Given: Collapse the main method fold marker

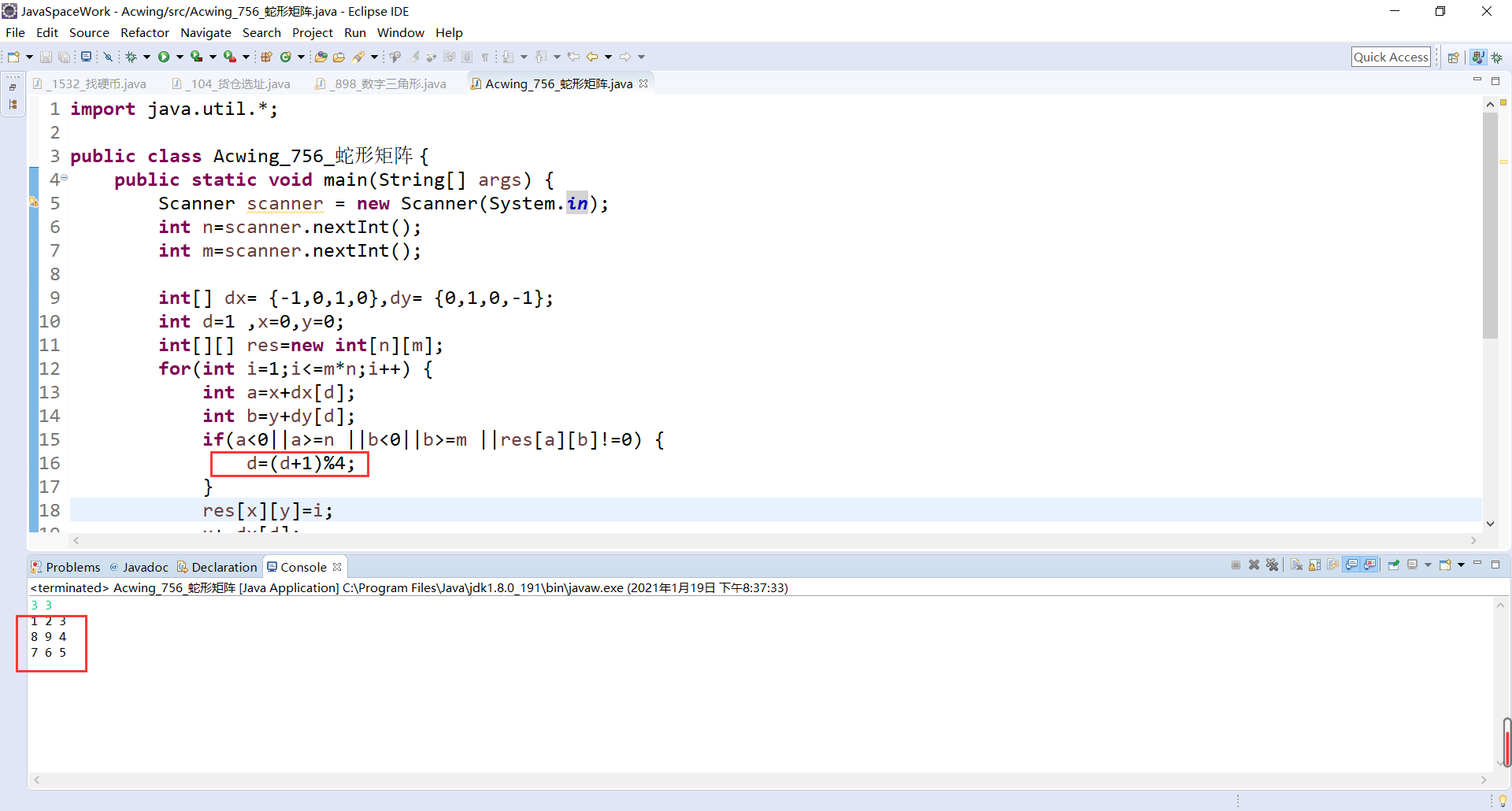Looking at the screenshot, I should click(65, 179).
